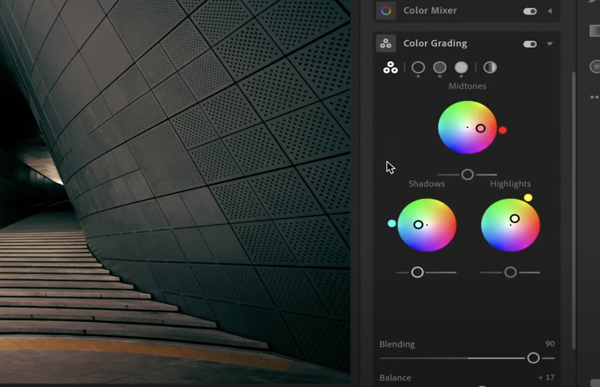Click the architecture photo in the canvas
The width and height of the screenshot is (600, 387).
pos(175,191)
